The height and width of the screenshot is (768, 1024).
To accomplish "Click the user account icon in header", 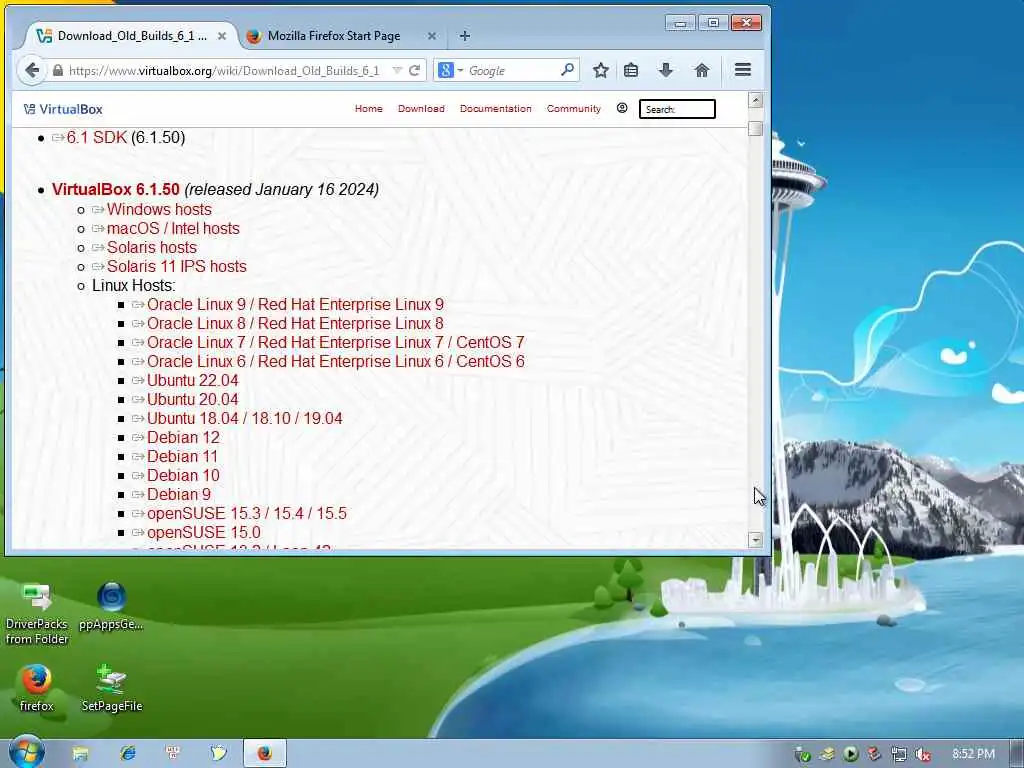I will click(x=622, y=108).
